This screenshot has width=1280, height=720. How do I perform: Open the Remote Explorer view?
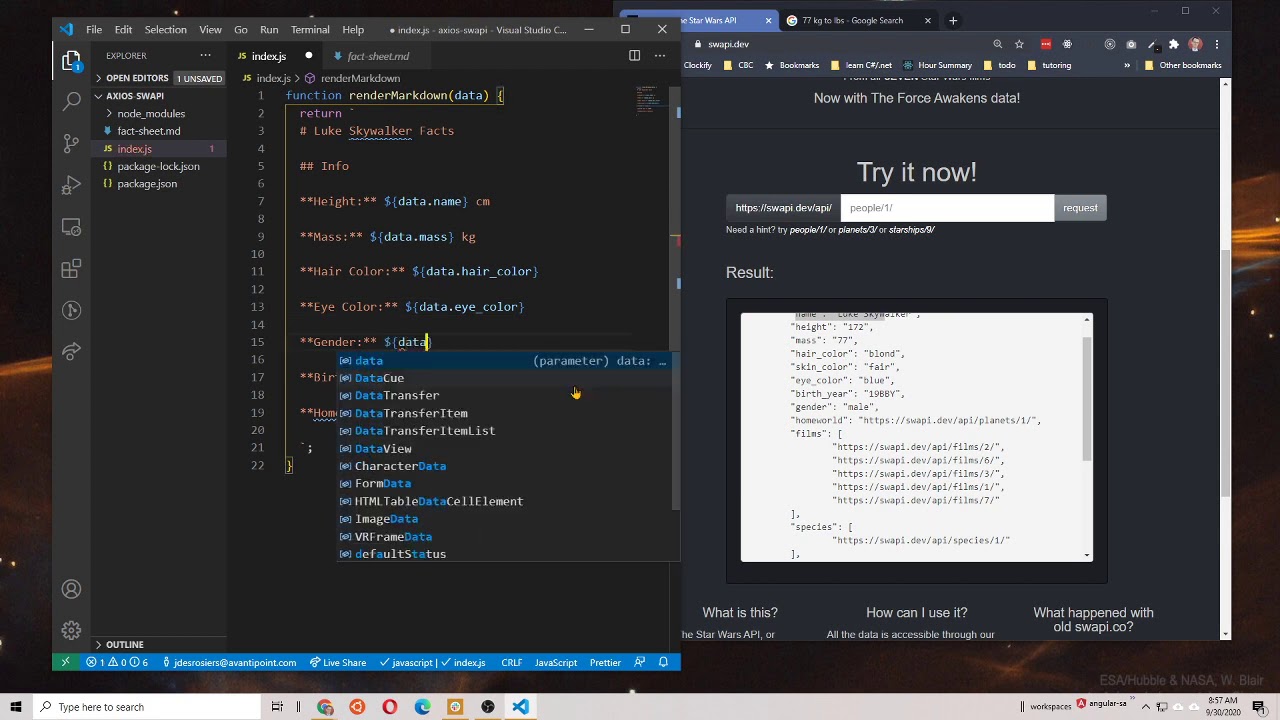71,227
